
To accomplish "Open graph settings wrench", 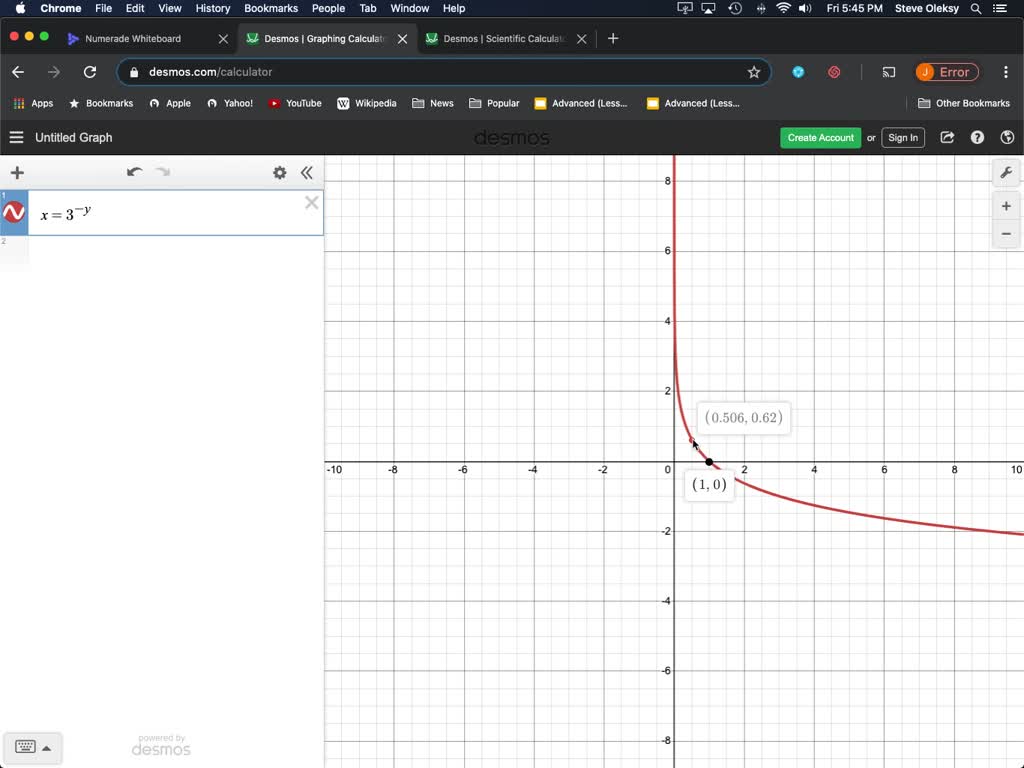I will (1006, 173).
